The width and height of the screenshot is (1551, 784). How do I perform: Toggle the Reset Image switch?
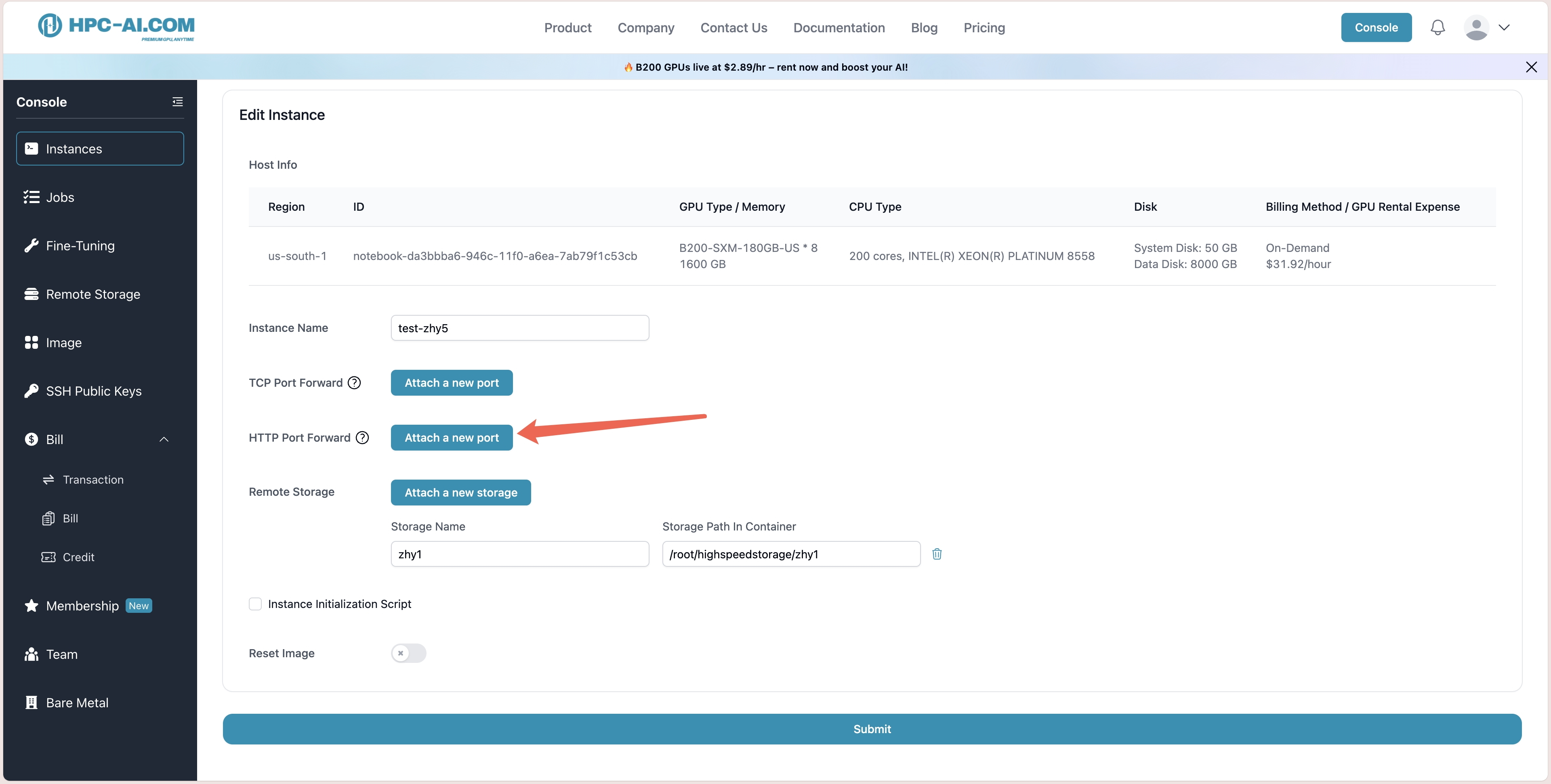point(408,653)
